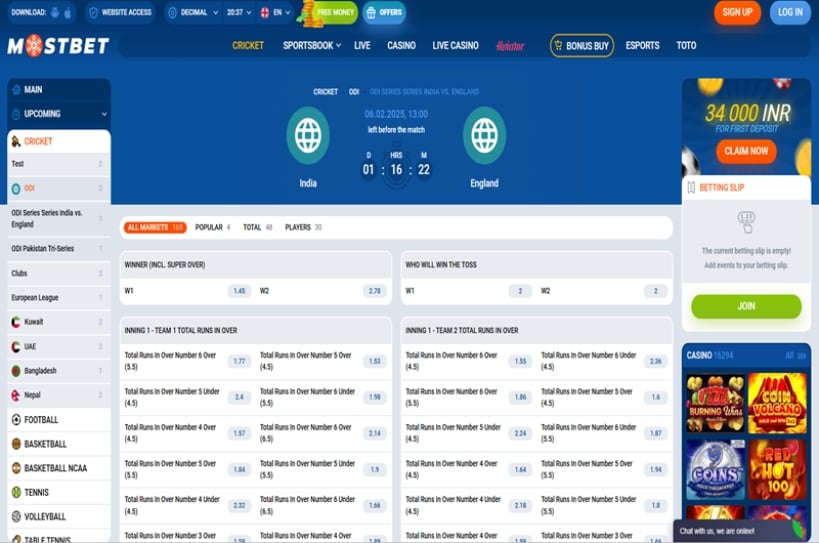819x543 pixels.
Task: Click the England team globe icon
Action: click(x=484, y=136)
